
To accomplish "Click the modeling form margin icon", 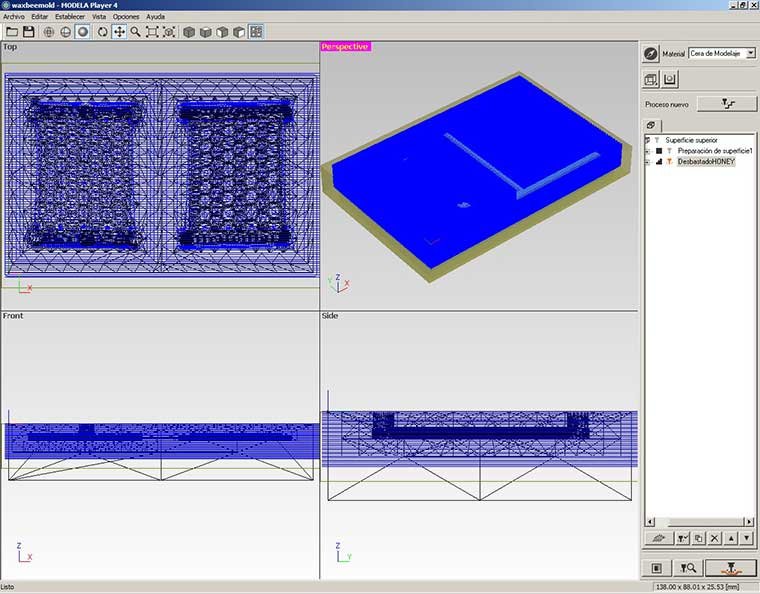I will click(x=669, y=79).
